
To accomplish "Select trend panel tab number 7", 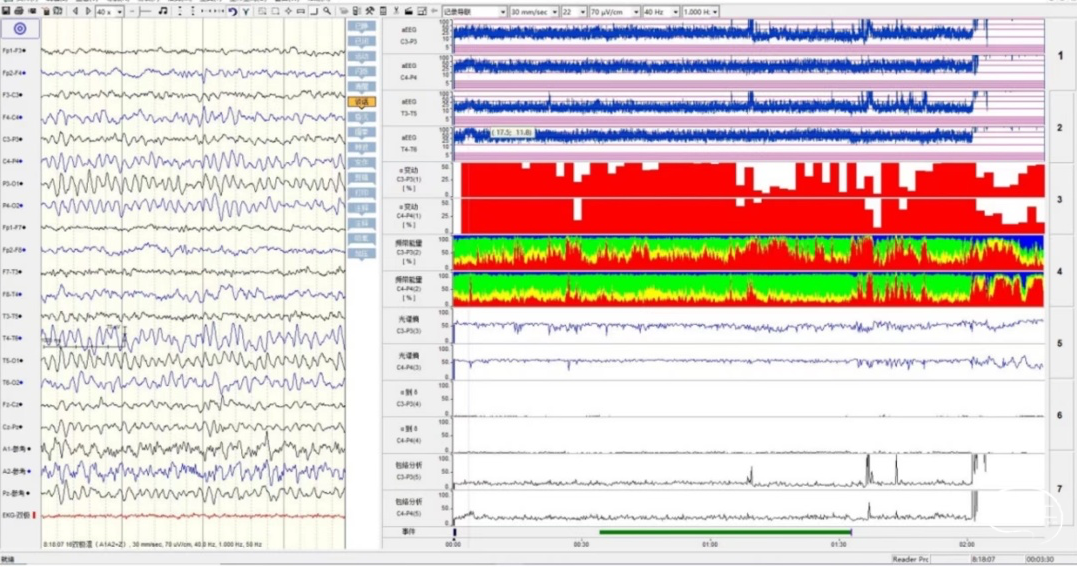I will pyautogui.click(x=1060, y=488).
